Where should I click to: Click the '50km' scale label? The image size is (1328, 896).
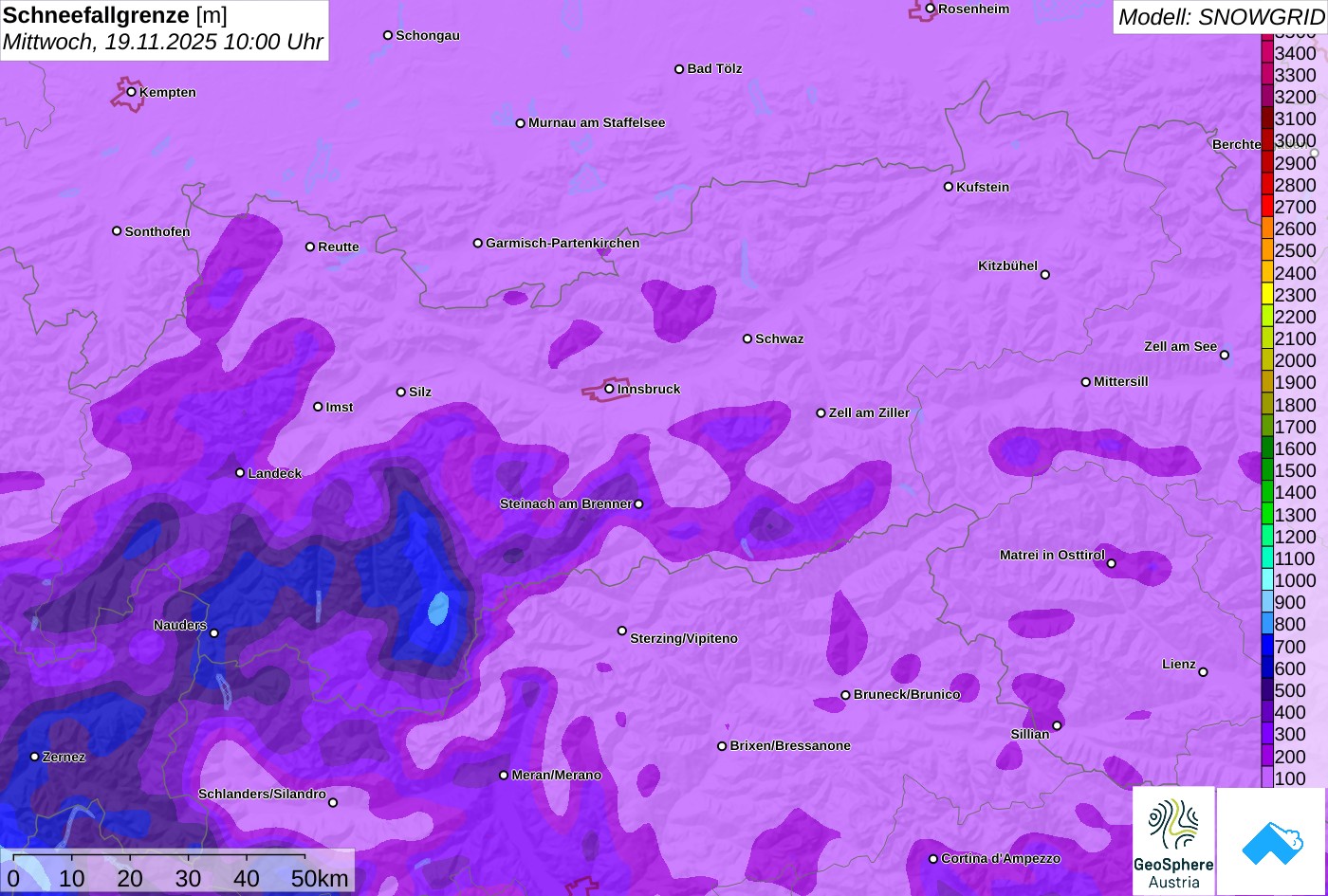pos(320,879)
